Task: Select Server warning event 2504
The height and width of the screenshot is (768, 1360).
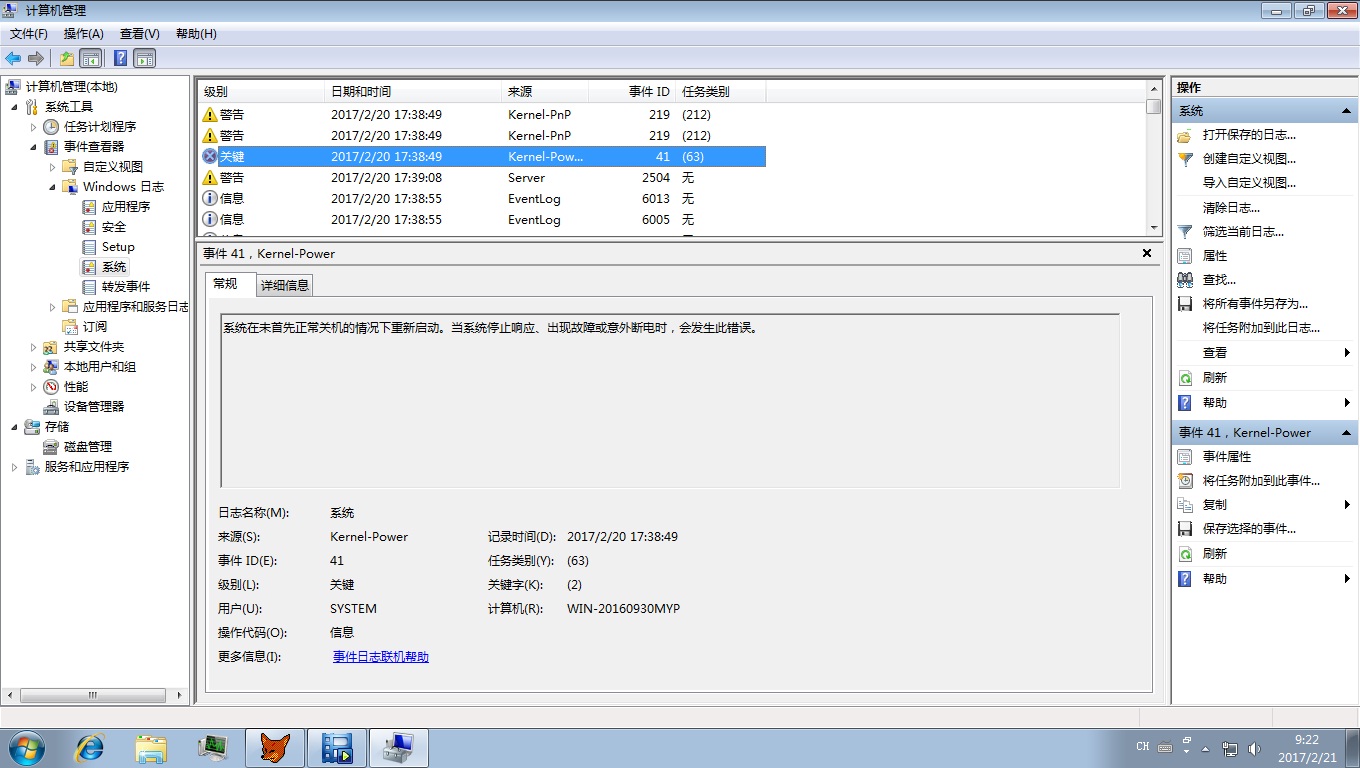Action: (482, 178)
